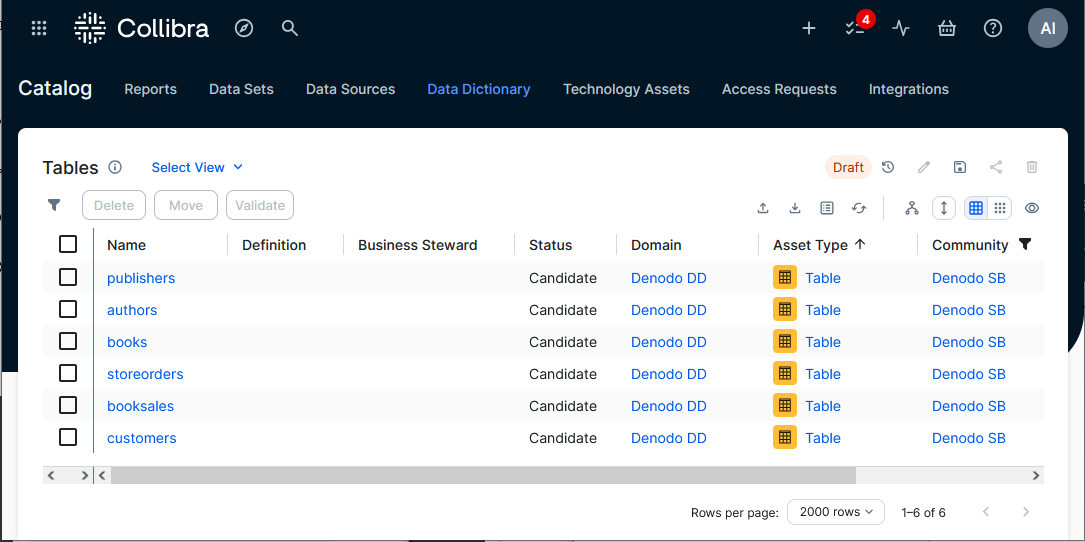Image resolution: width=1085 pixels, height=542 pixels.
Task: Open the Technology Assets tab
Action: pyautogui.click(x=626, y=89)
